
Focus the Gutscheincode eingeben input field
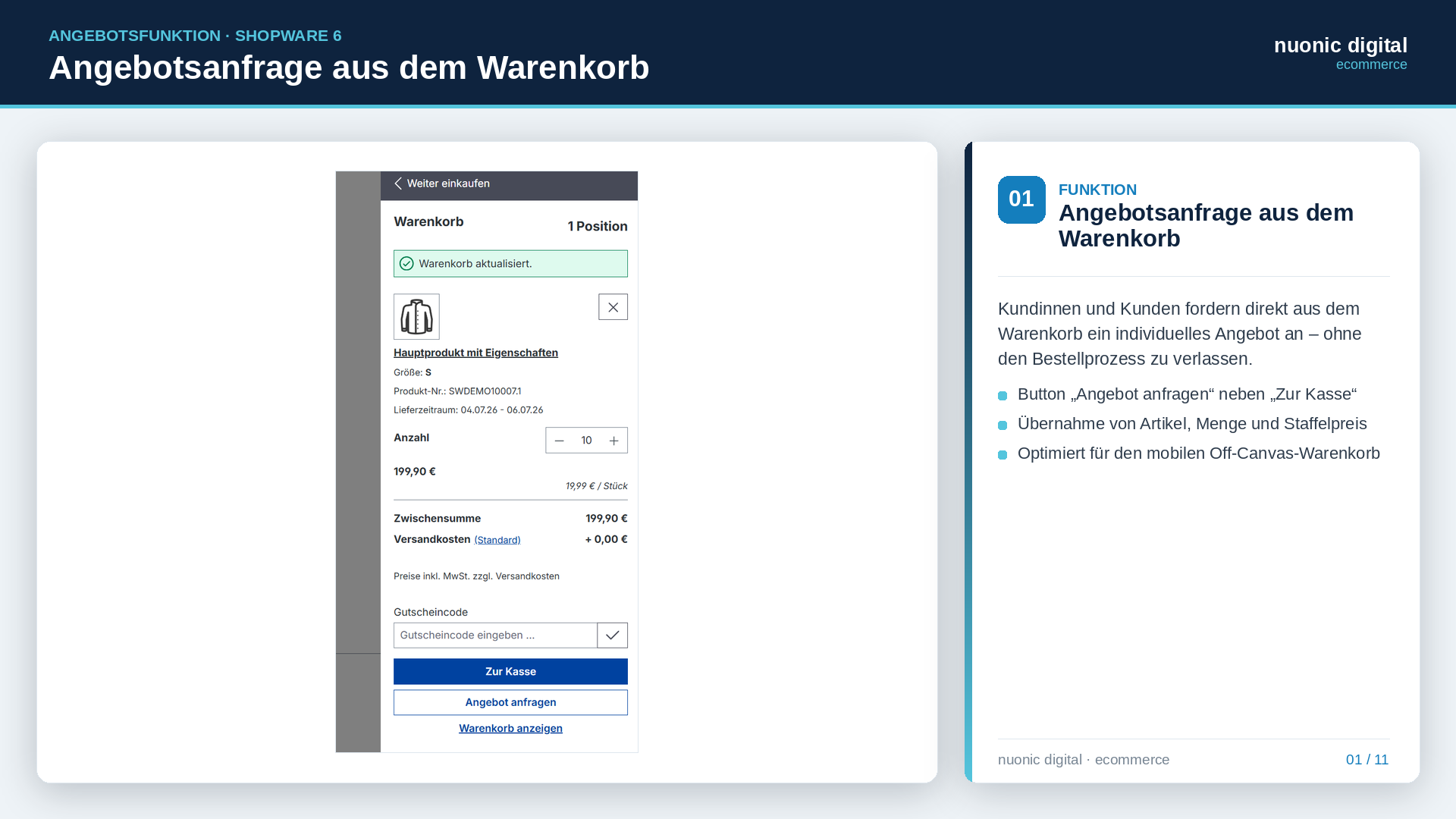495,635
